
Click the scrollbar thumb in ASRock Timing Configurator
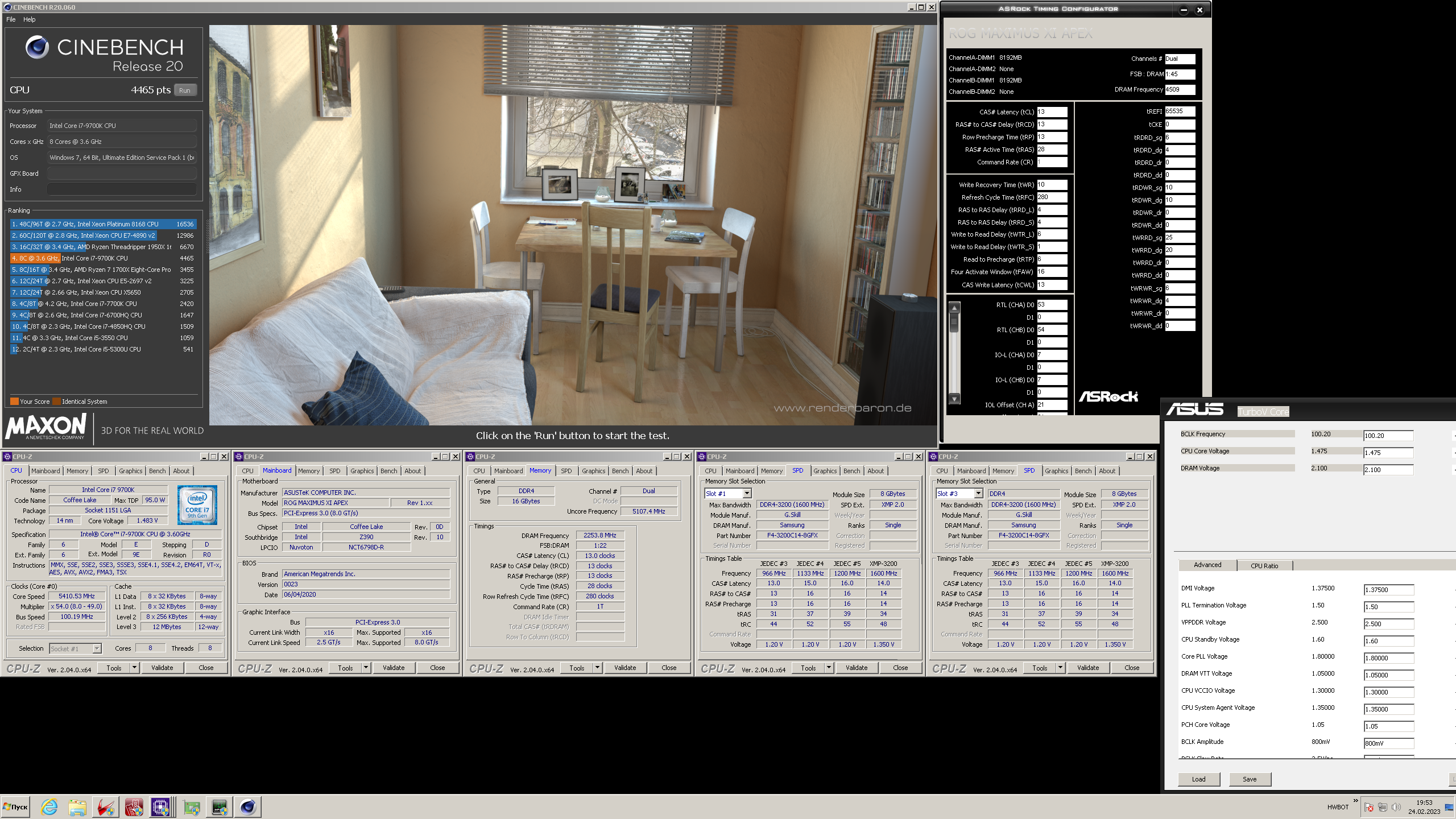coord(955,322)
